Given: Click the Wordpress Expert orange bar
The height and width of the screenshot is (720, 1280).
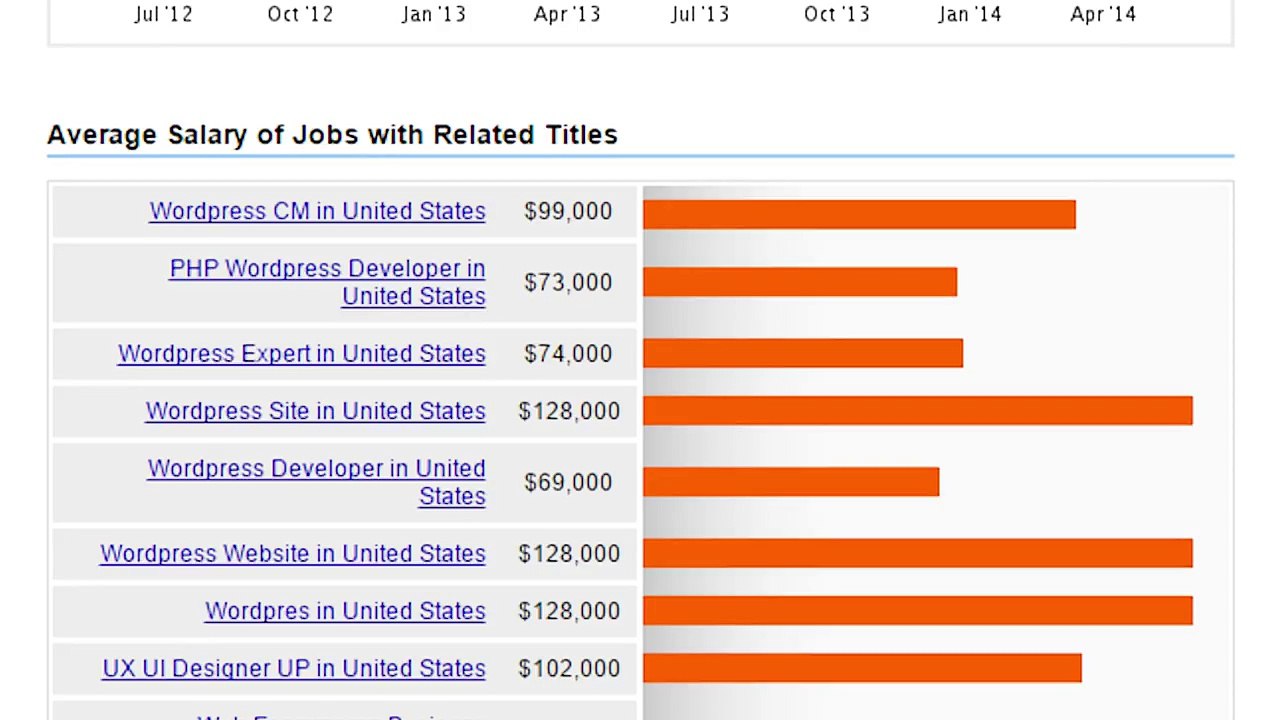Looking at the screenshot, I should coord(802,353).
